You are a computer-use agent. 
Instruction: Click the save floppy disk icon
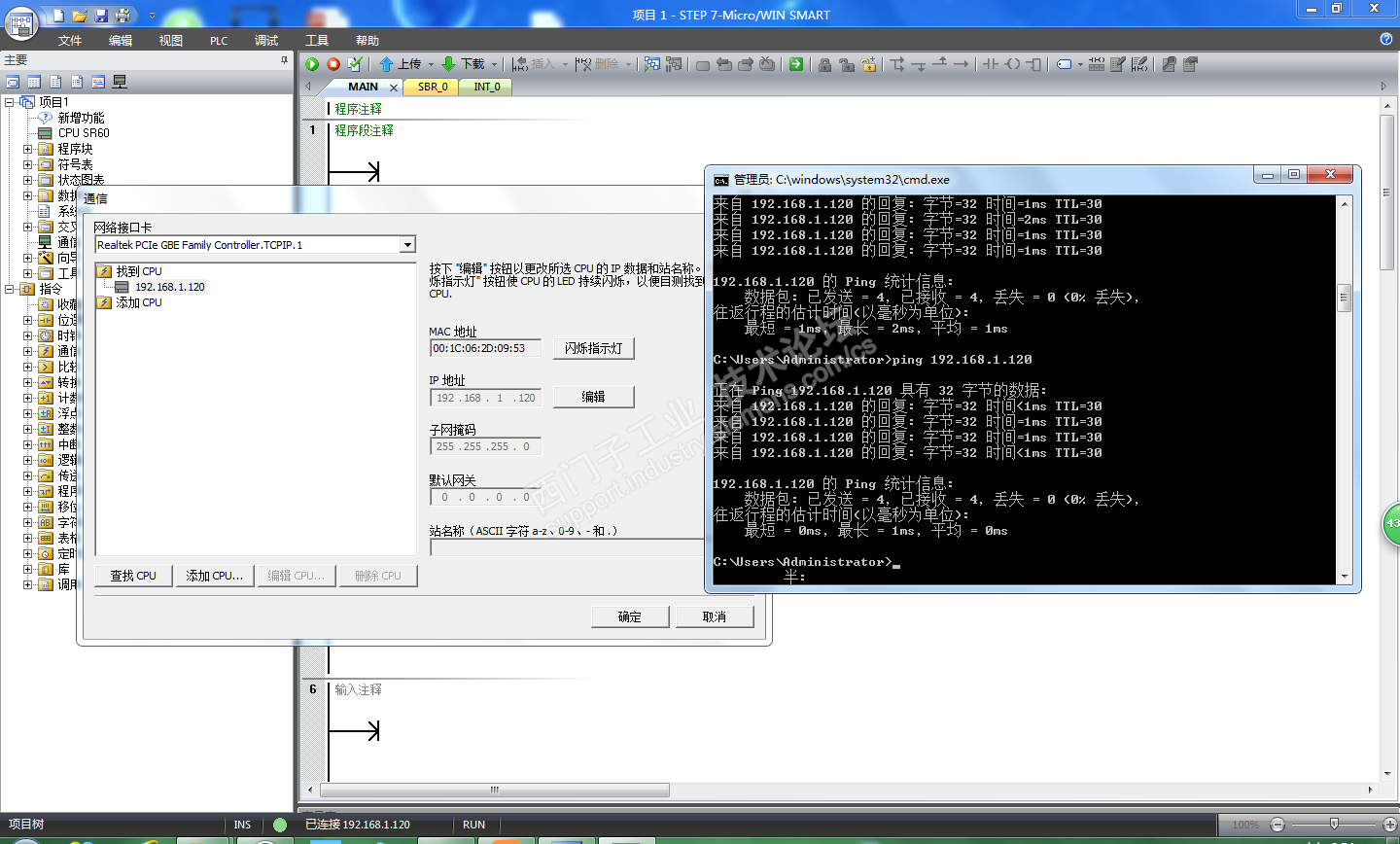tap(101, 16)
